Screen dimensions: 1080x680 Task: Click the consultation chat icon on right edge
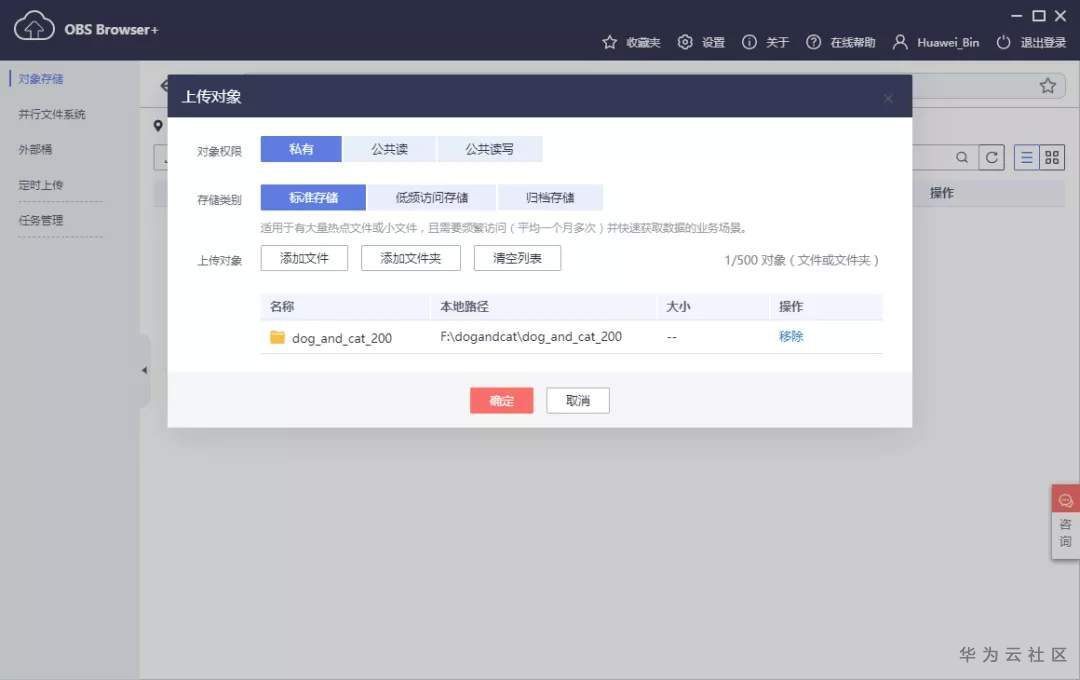pyautogui.click(x=1066, y=501)
